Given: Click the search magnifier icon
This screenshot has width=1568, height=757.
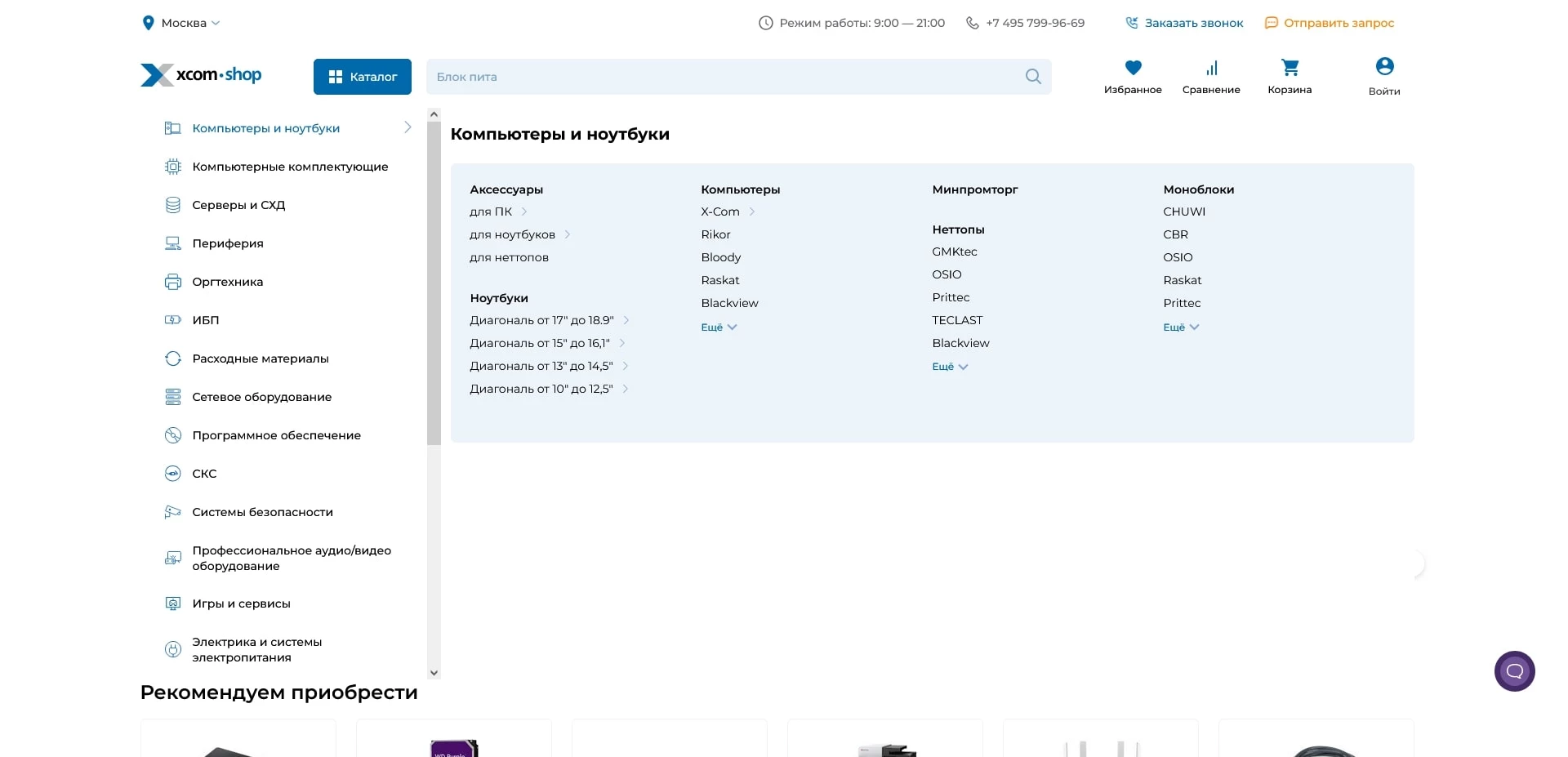Looking at the screenshot, I should [1033, 77].
